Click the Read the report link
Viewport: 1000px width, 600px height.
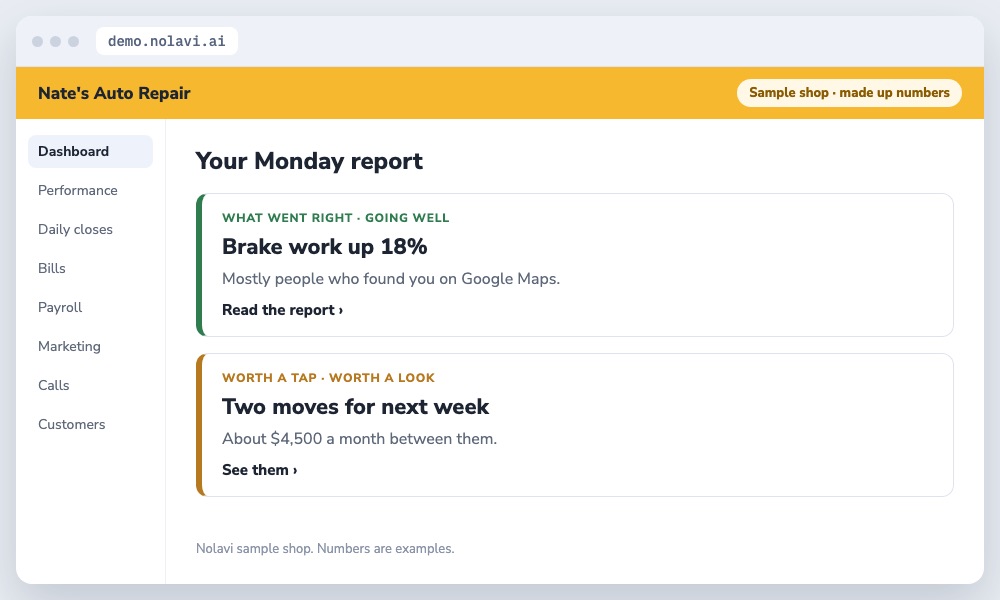[x=283, y=310]
